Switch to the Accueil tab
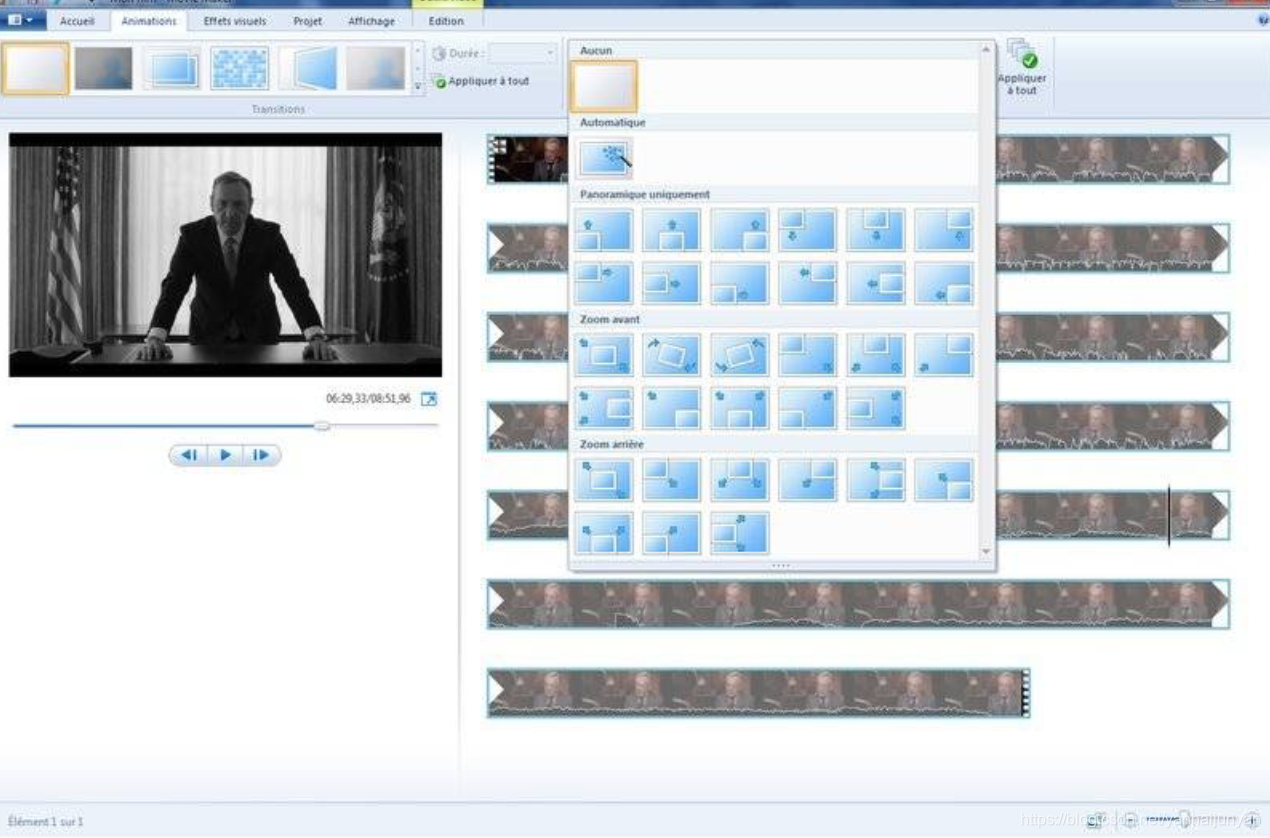The image size is (1270, 838). point(77,21)
